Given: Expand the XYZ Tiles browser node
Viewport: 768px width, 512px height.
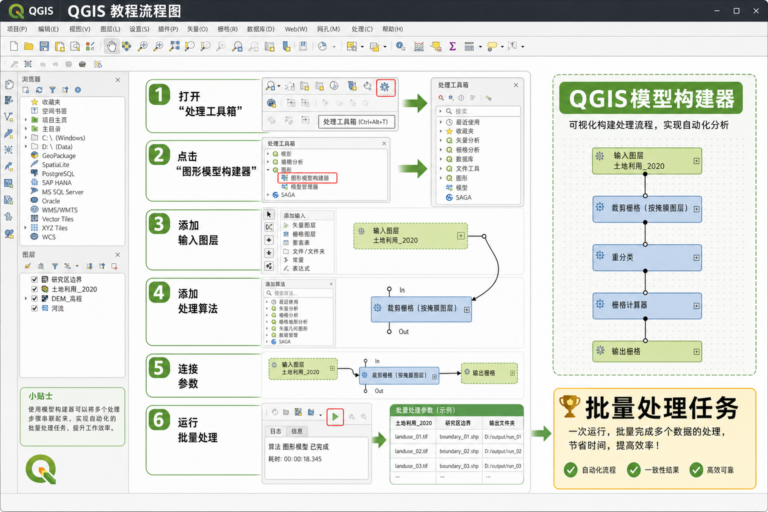Looking at the screenshot, I should 26,228.
